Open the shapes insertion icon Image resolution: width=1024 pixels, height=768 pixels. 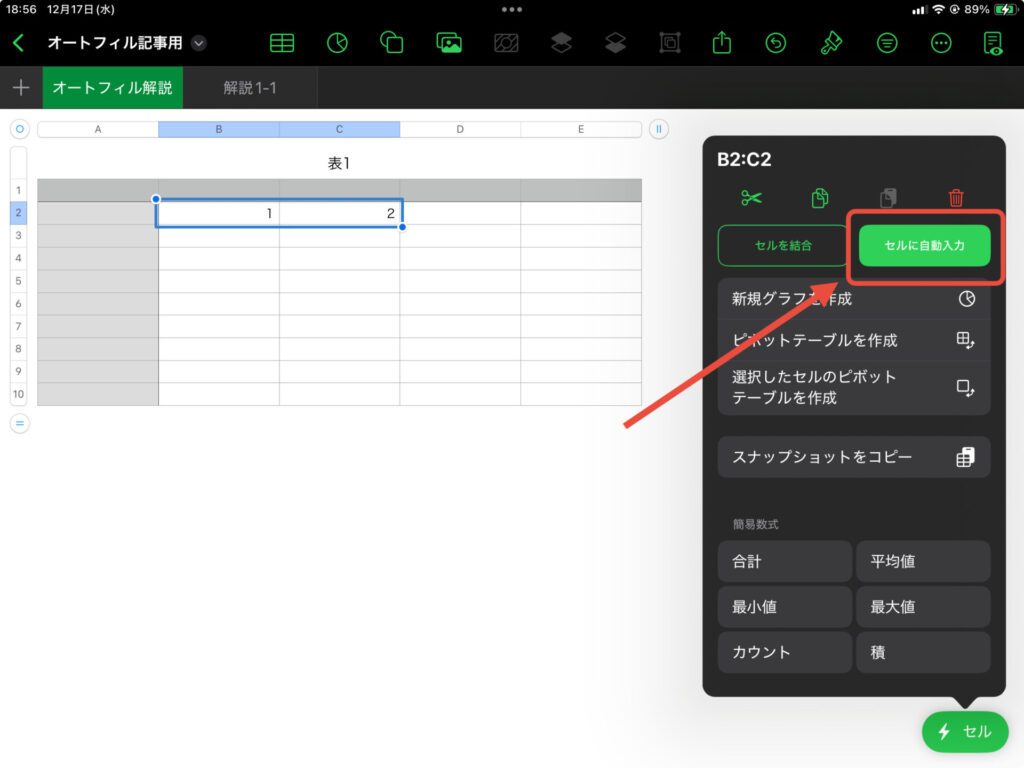tap(393, 42)
